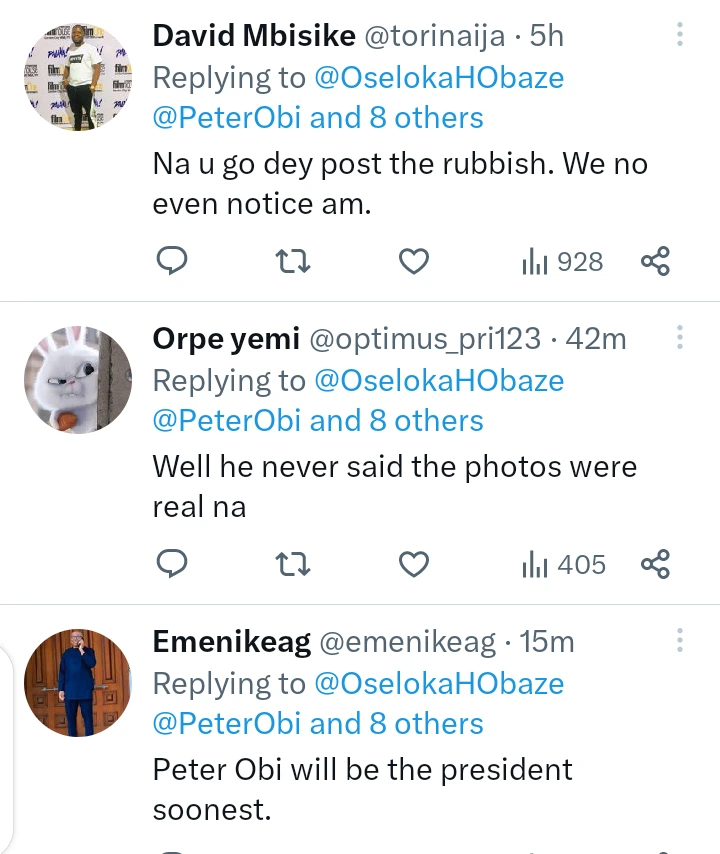Like Orpe yemi's tweet

pyautogui.click(x=414, y=565)
